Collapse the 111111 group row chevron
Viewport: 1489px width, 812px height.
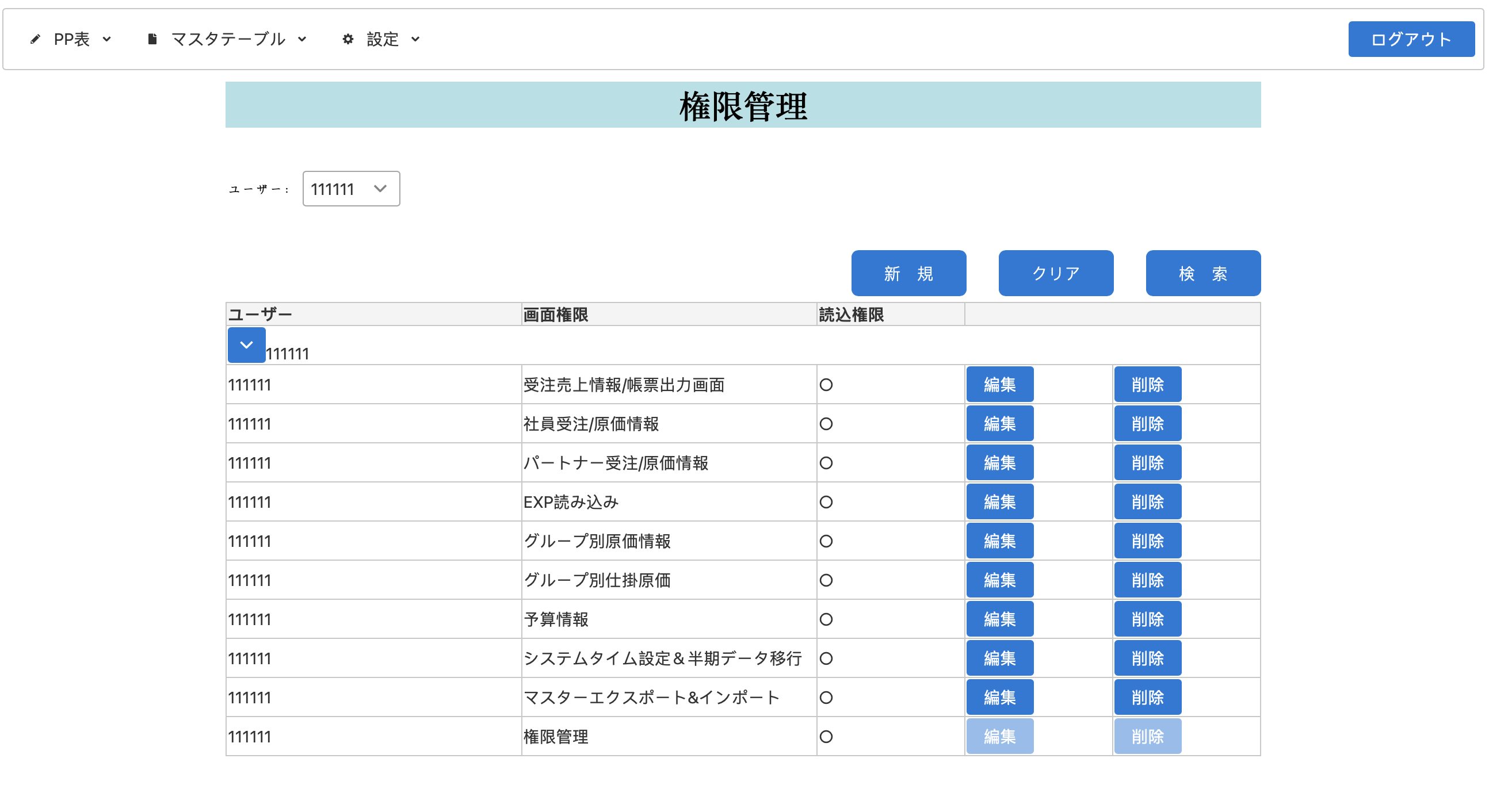[246, 345]
